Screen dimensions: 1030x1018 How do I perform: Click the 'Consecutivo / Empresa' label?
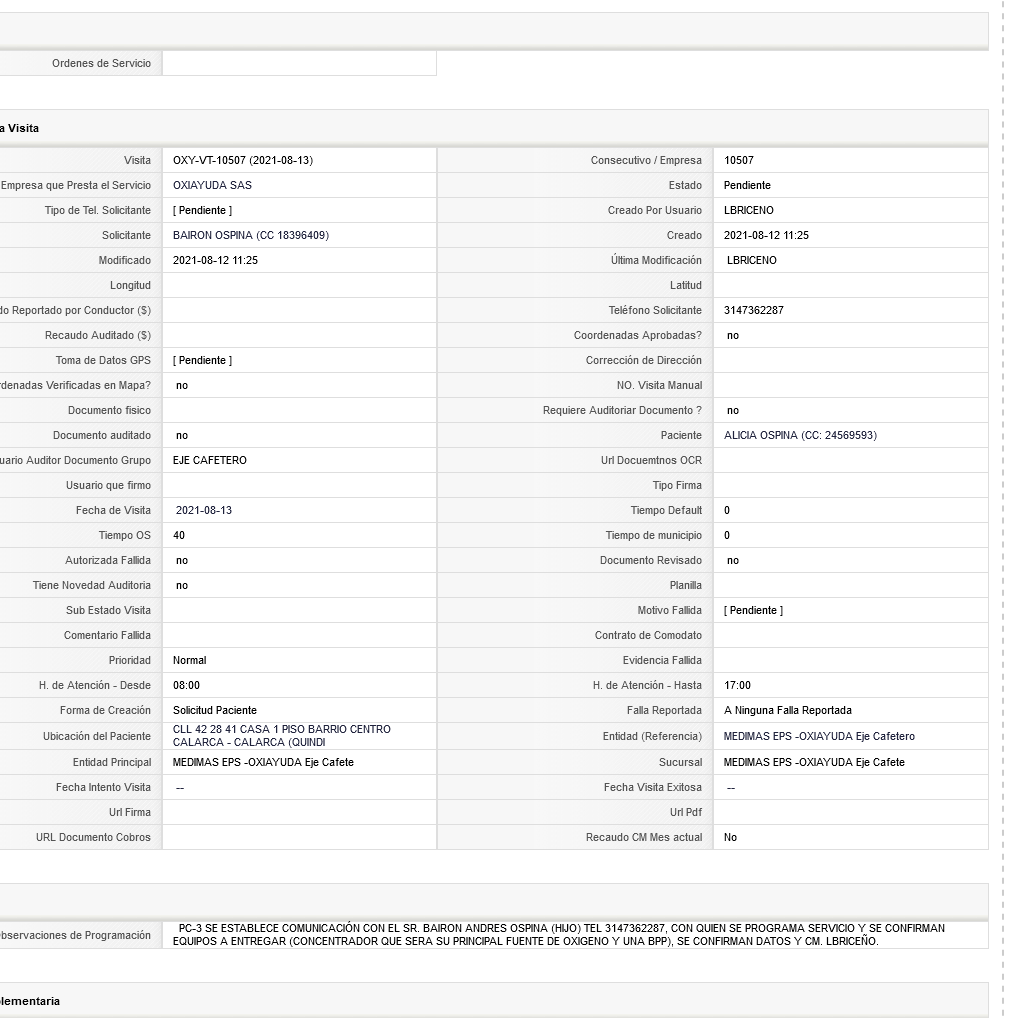click(x=646, y=160)
